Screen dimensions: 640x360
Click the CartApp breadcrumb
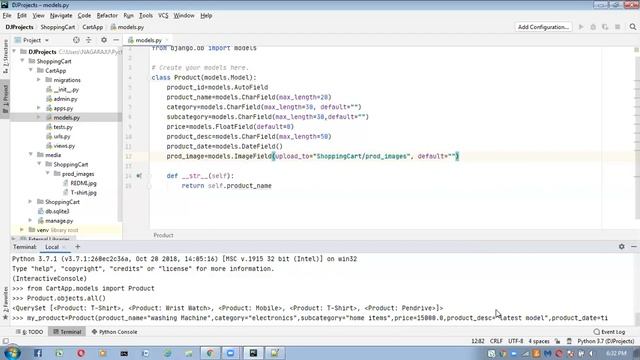[93, 27]
